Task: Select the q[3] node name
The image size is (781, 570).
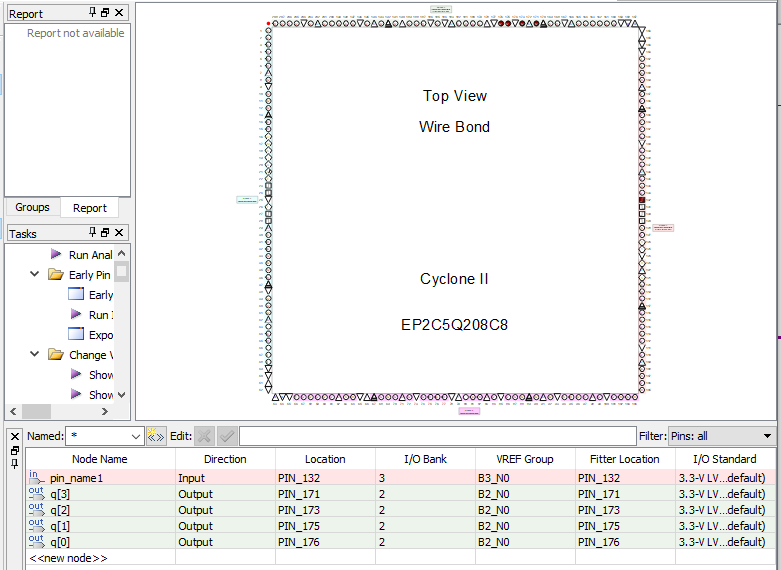Action: coord(60,494)
